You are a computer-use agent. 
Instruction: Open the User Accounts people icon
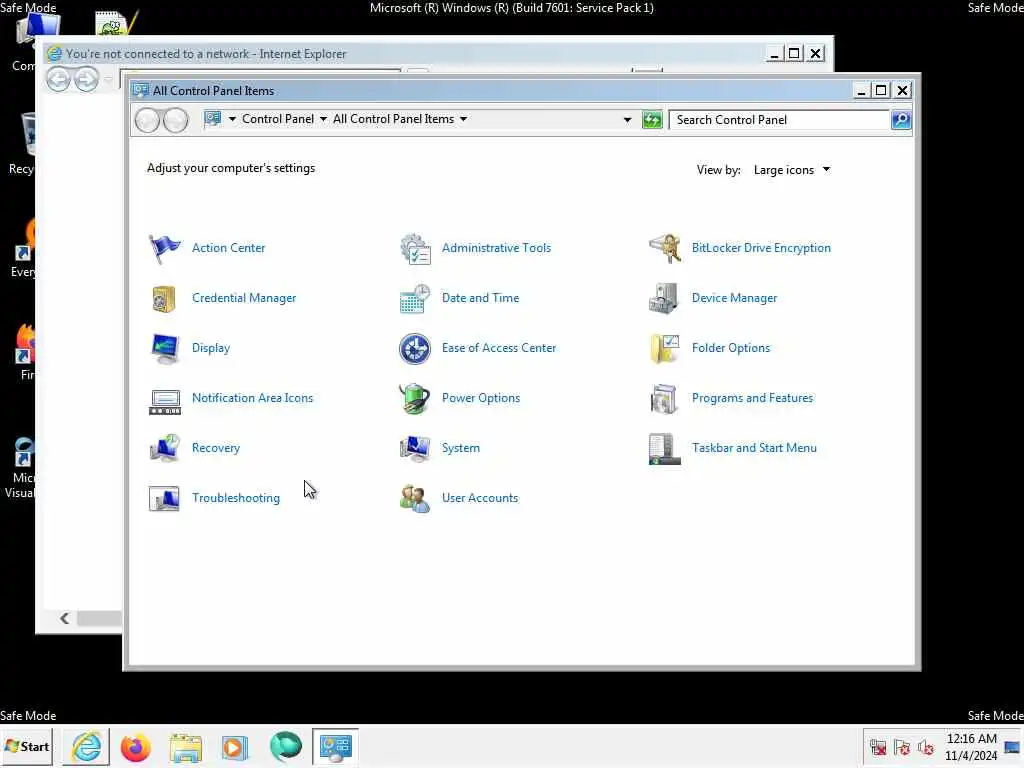415,498
